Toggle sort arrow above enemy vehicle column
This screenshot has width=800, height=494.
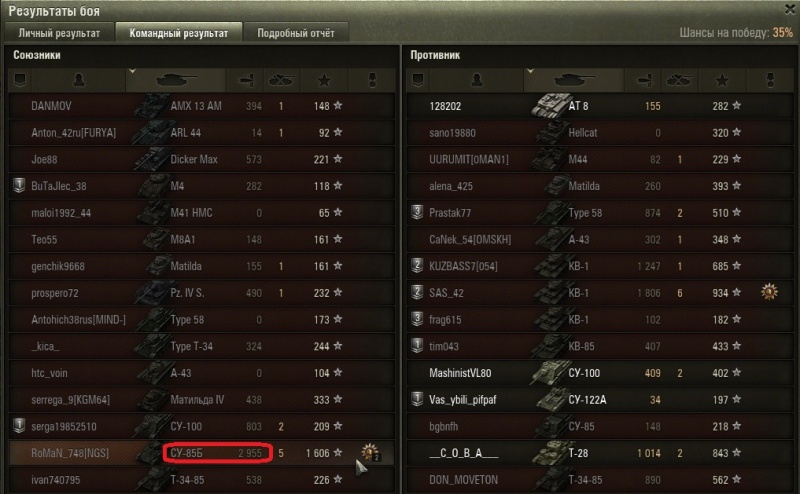pyautogui.click(x=530, y=71)
